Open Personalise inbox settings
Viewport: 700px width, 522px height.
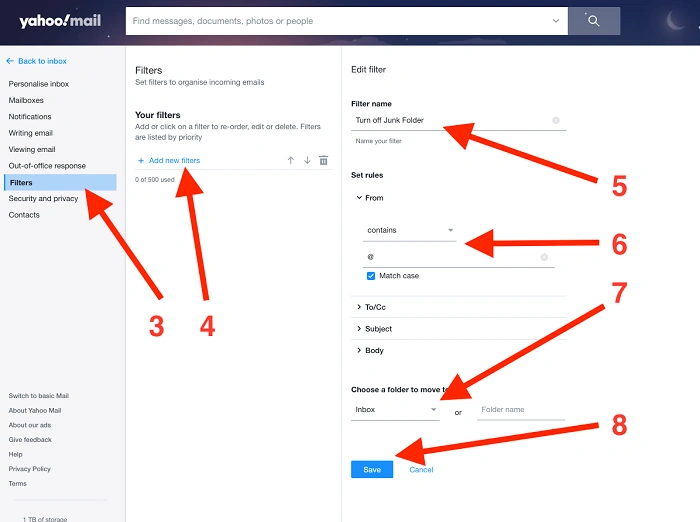click(x=39, y=84)
